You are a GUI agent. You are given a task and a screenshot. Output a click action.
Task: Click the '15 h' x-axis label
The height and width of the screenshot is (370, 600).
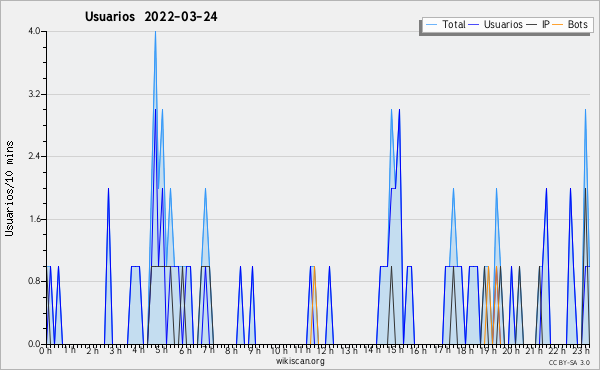pos(395,350)
